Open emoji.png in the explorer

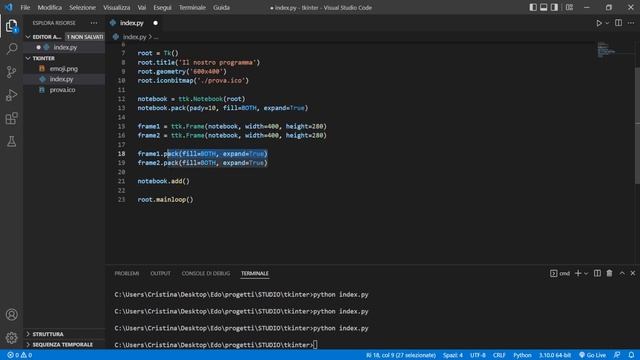[64, 69]
